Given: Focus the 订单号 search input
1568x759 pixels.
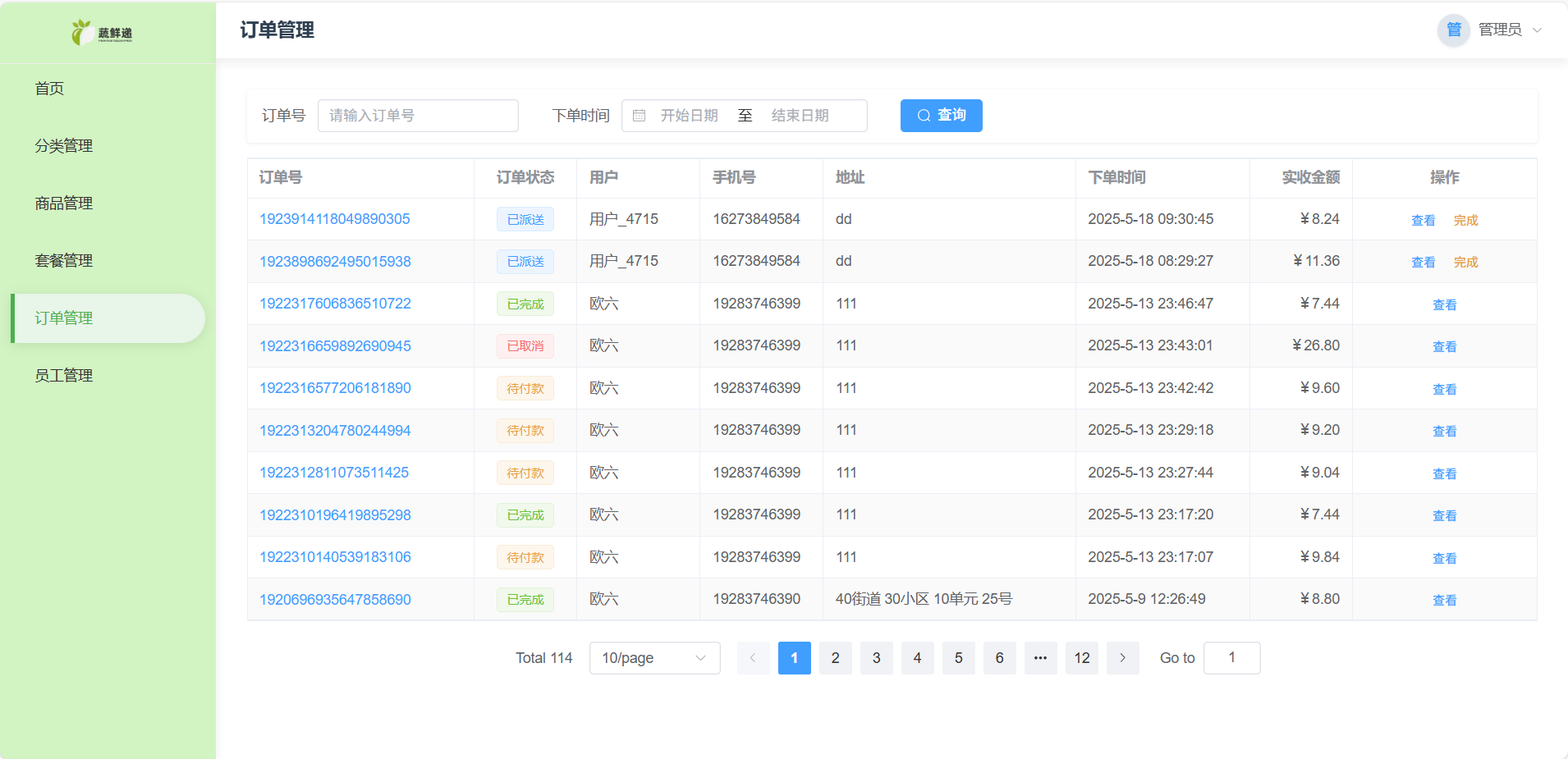Looking at the screenshot, I should [418, 116].
